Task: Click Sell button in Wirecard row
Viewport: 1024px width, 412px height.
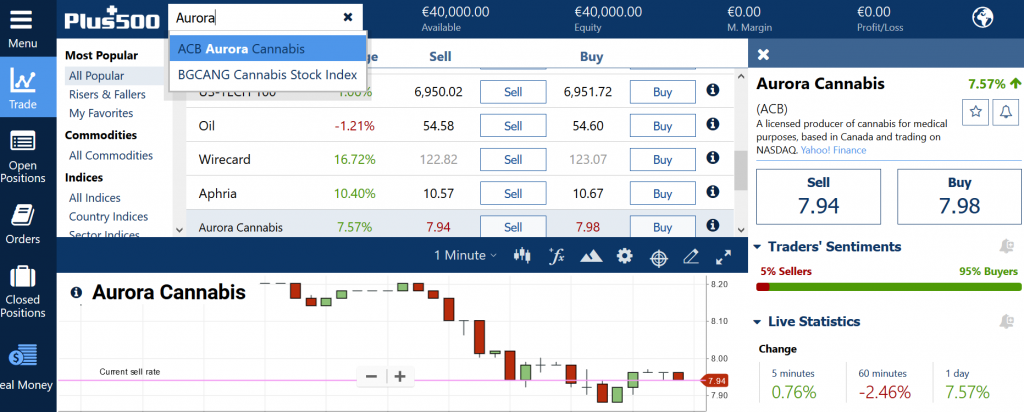Action: point(513,160)
